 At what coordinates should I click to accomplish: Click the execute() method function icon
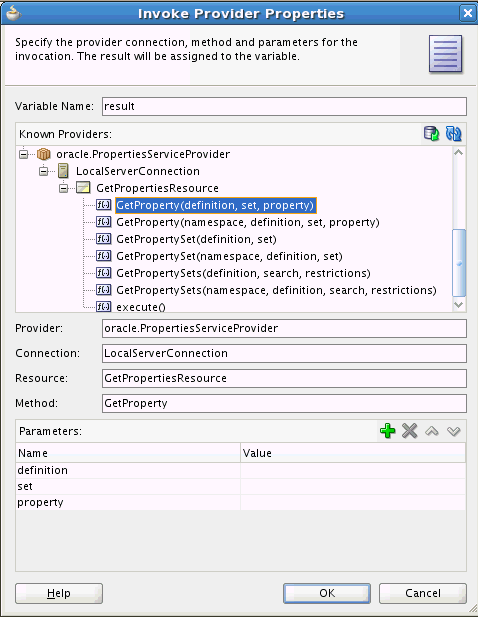[x=103, y=306]
